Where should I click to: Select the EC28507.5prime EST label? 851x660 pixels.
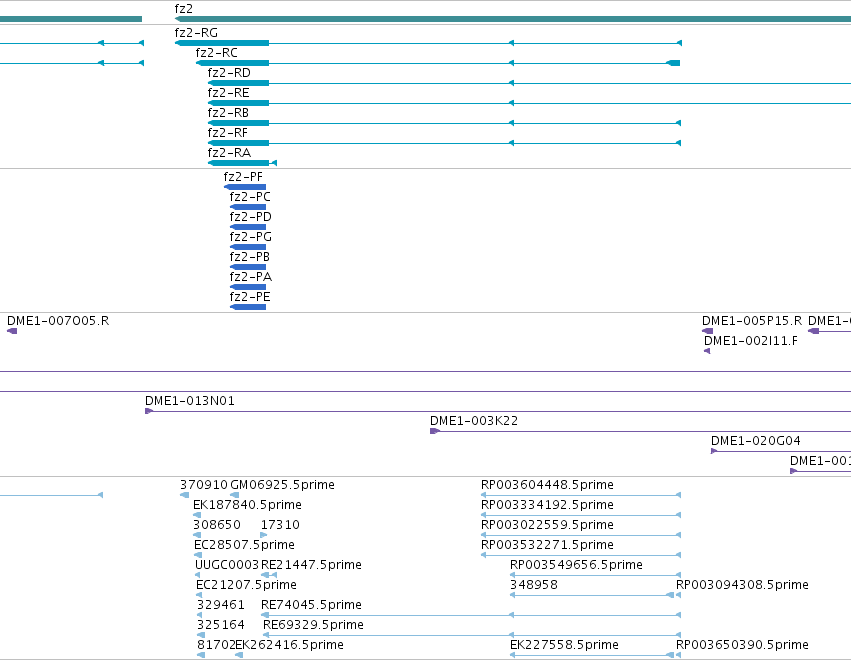click(x=244, y=545)
